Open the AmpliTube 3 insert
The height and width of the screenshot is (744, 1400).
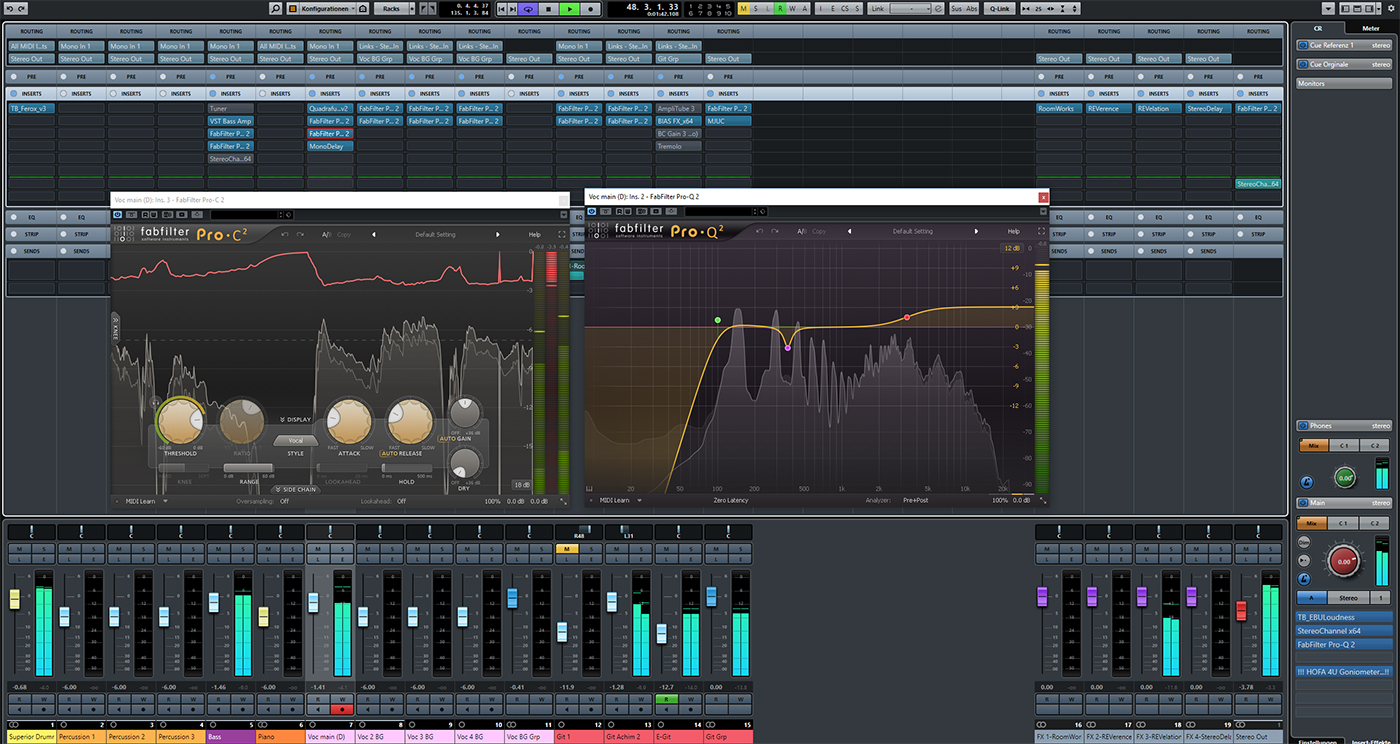click(679, 108)
